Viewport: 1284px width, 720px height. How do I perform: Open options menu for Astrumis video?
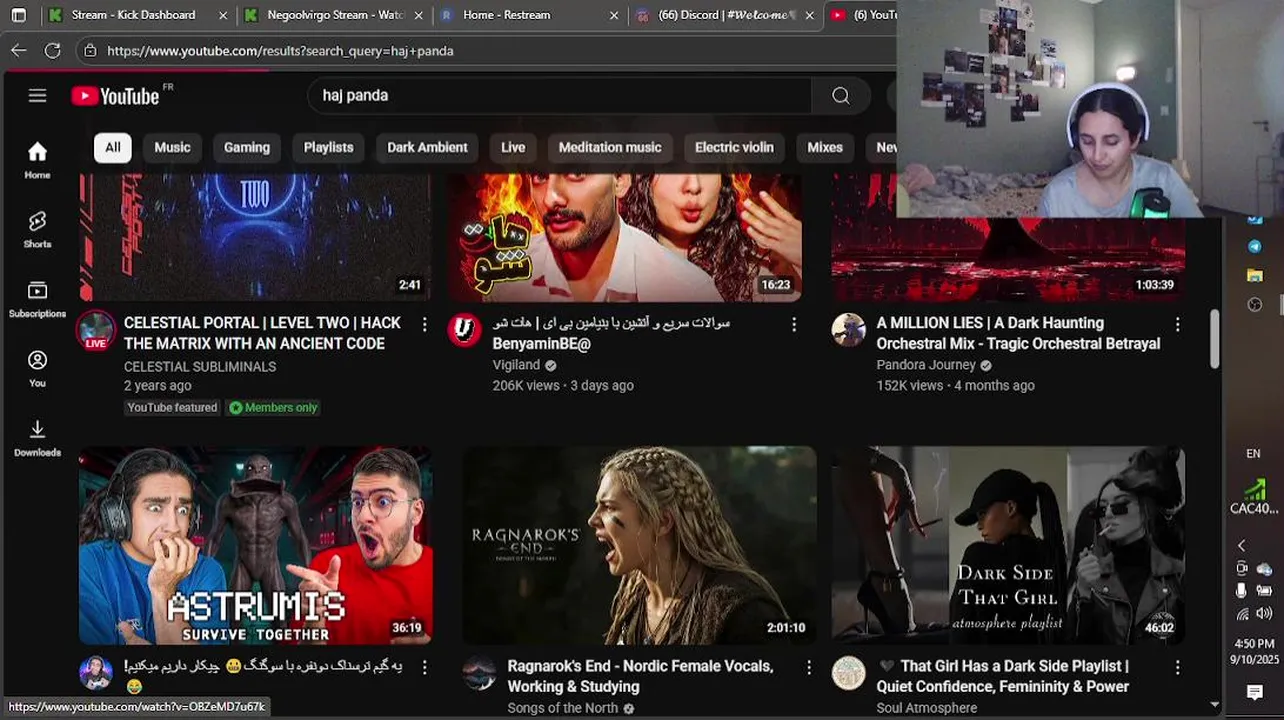[x=424, y=667]
